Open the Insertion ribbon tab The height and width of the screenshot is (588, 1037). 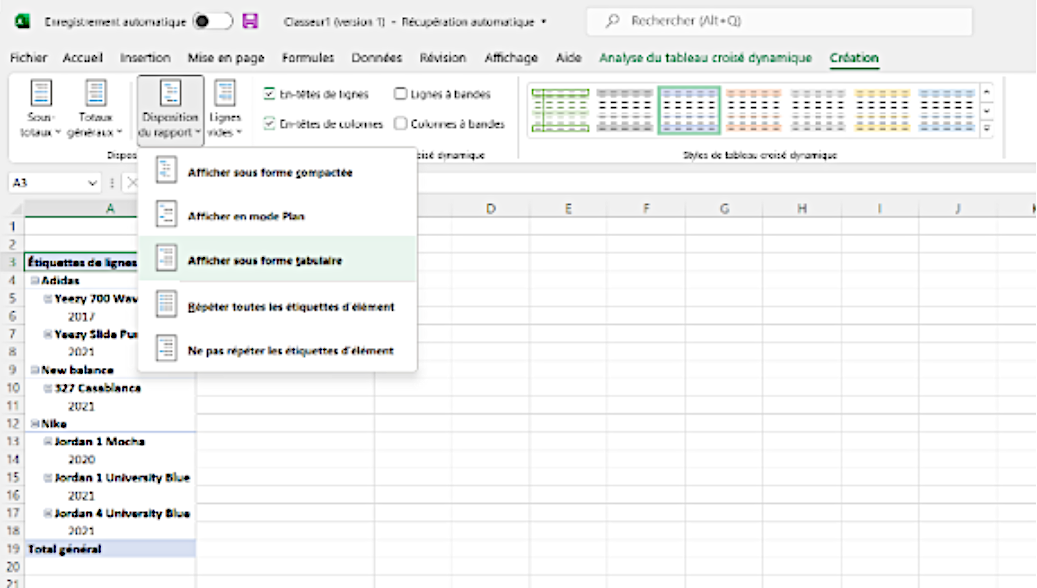point(145,58)
